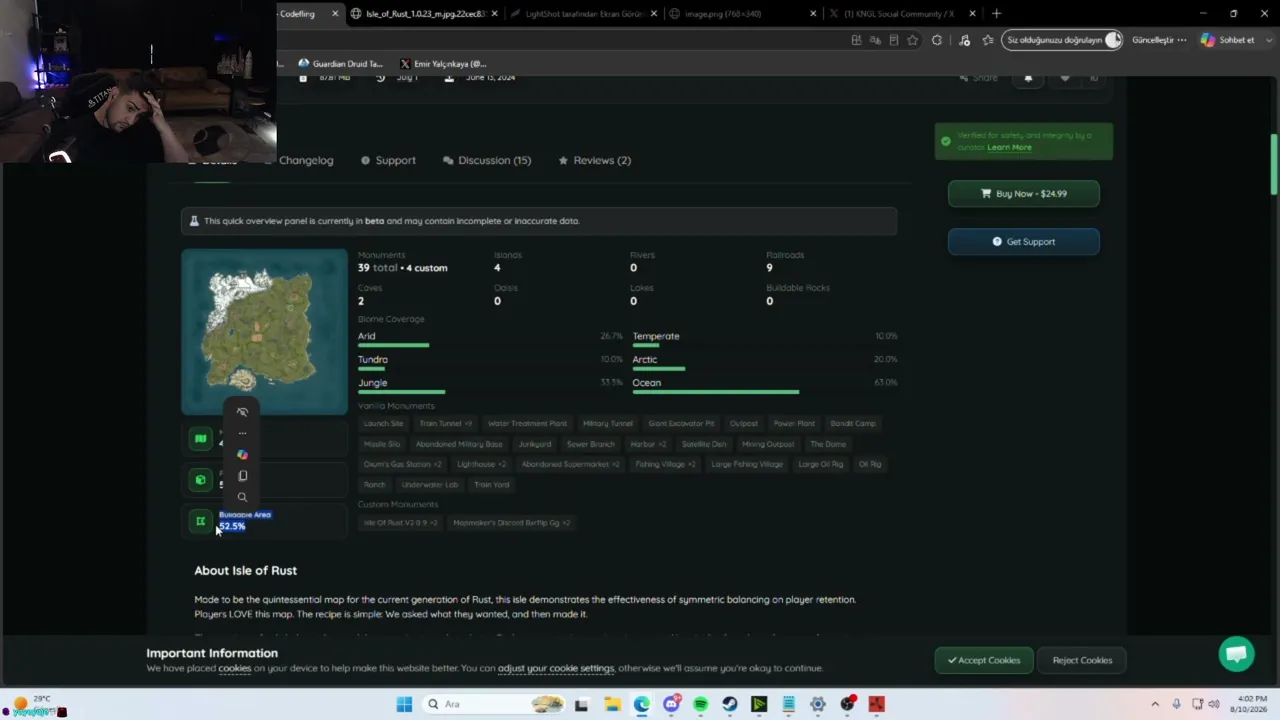Switch to the Support tab
This screenshot has width=1280, height=720.
[388, 160]
